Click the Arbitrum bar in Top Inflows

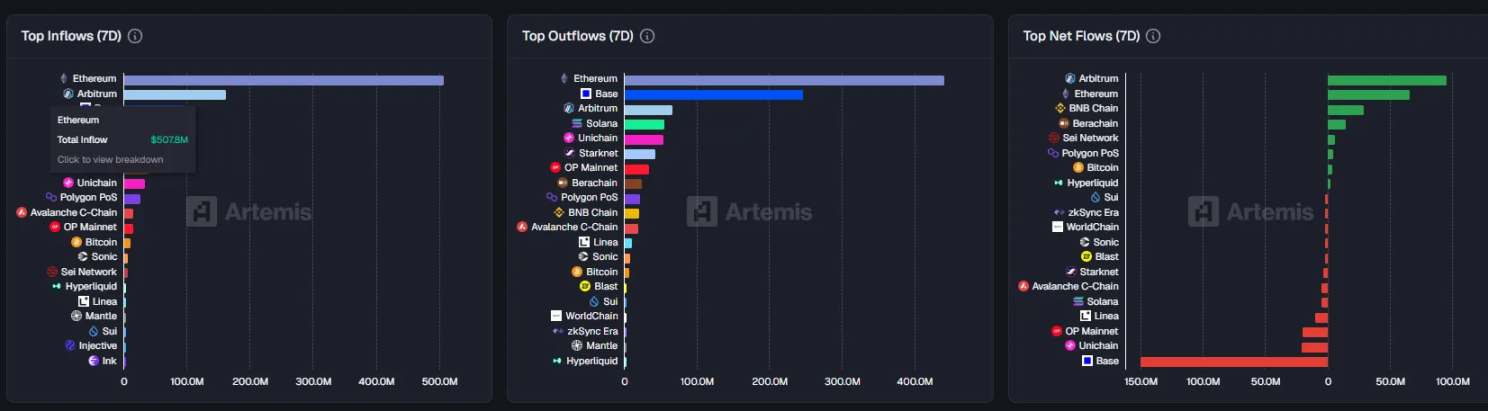(x=174, y=94)
